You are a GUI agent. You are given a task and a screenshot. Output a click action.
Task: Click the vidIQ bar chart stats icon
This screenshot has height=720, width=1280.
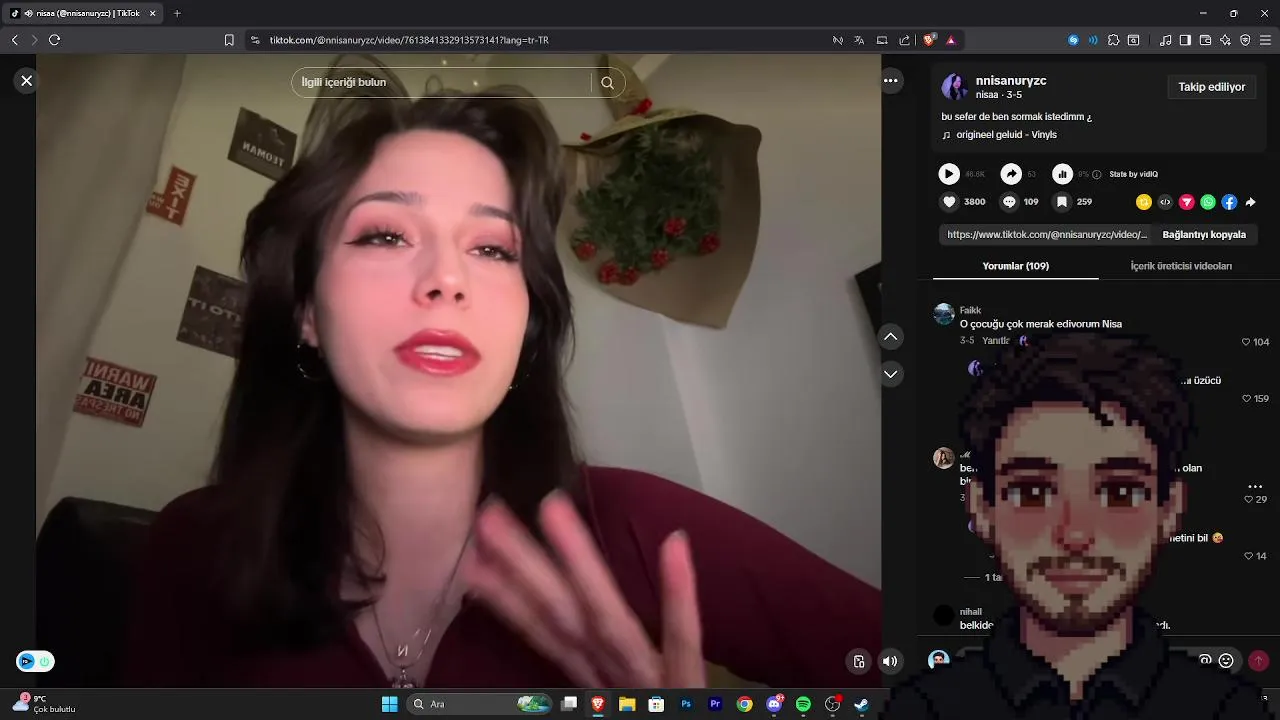coord(1062,174)
